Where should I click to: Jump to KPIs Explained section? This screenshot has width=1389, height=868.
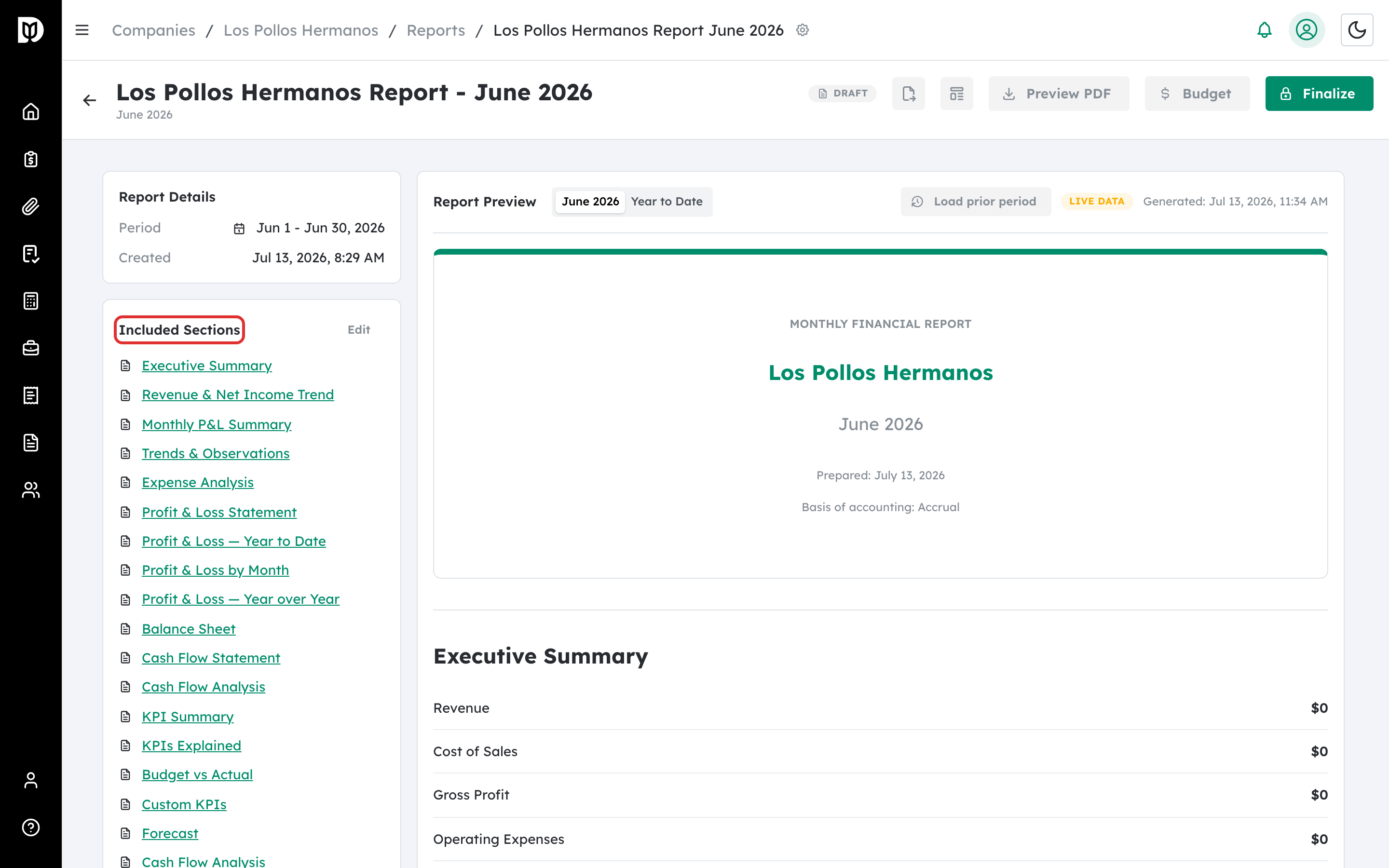click(191, 745)
